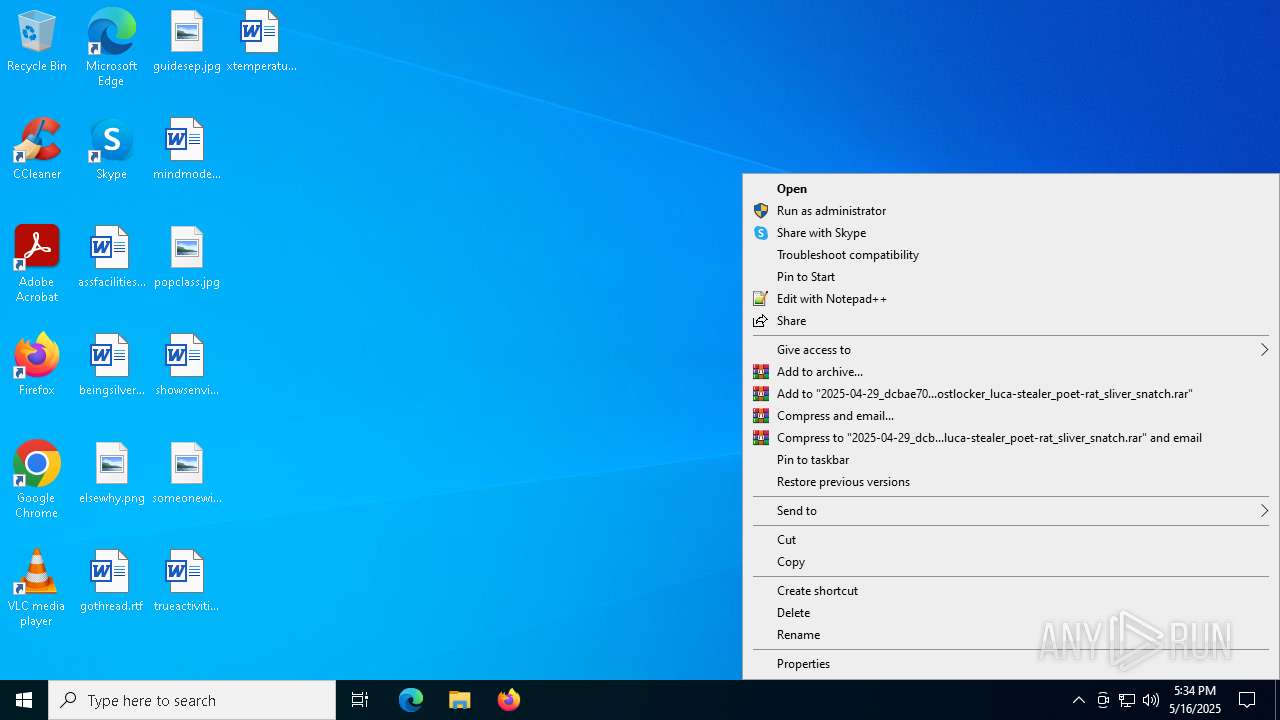Click the Windows Start button
The width and height of the screenshot is (1280, 720).
coord(24,700)
